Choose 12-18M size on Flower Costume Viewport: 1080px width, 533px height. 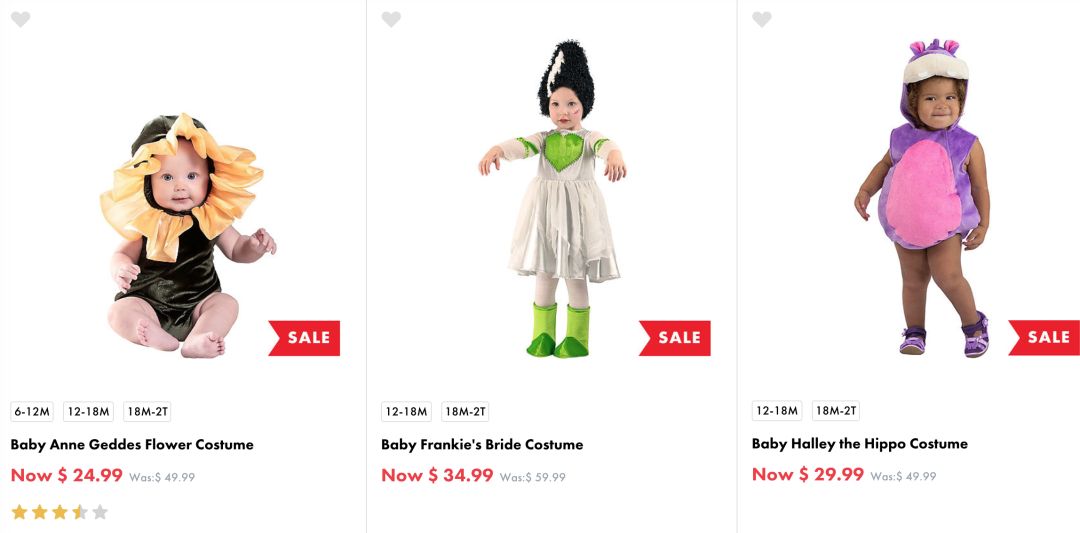pyautogui.click(x=88, y=412)
